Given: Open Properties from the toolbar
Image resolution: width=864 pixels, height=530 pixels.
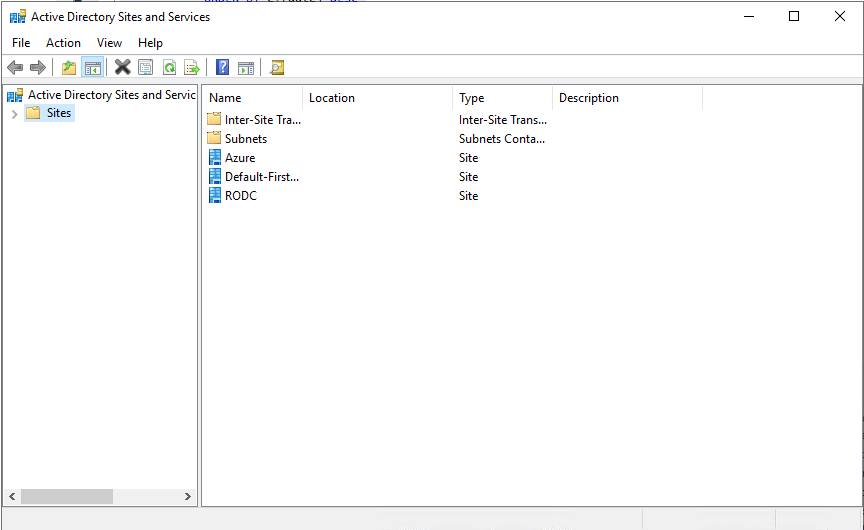Looking at the screenshot, I should point(145,68).
